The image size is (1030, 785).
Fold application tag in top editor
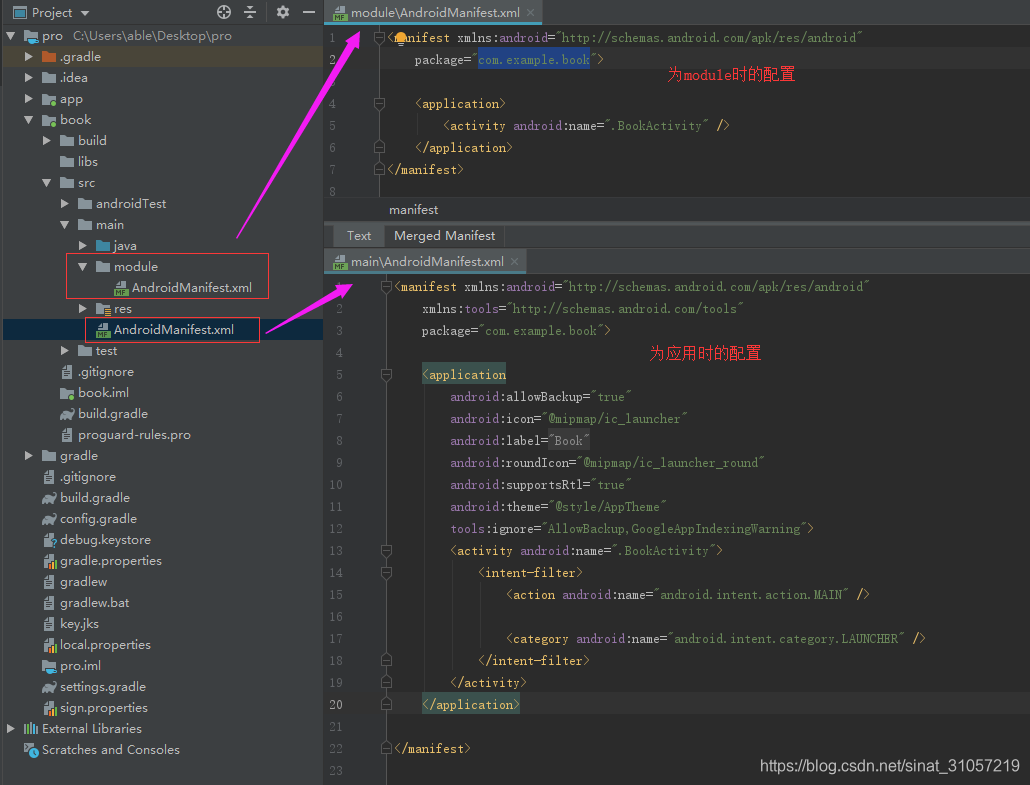[379, 104]
